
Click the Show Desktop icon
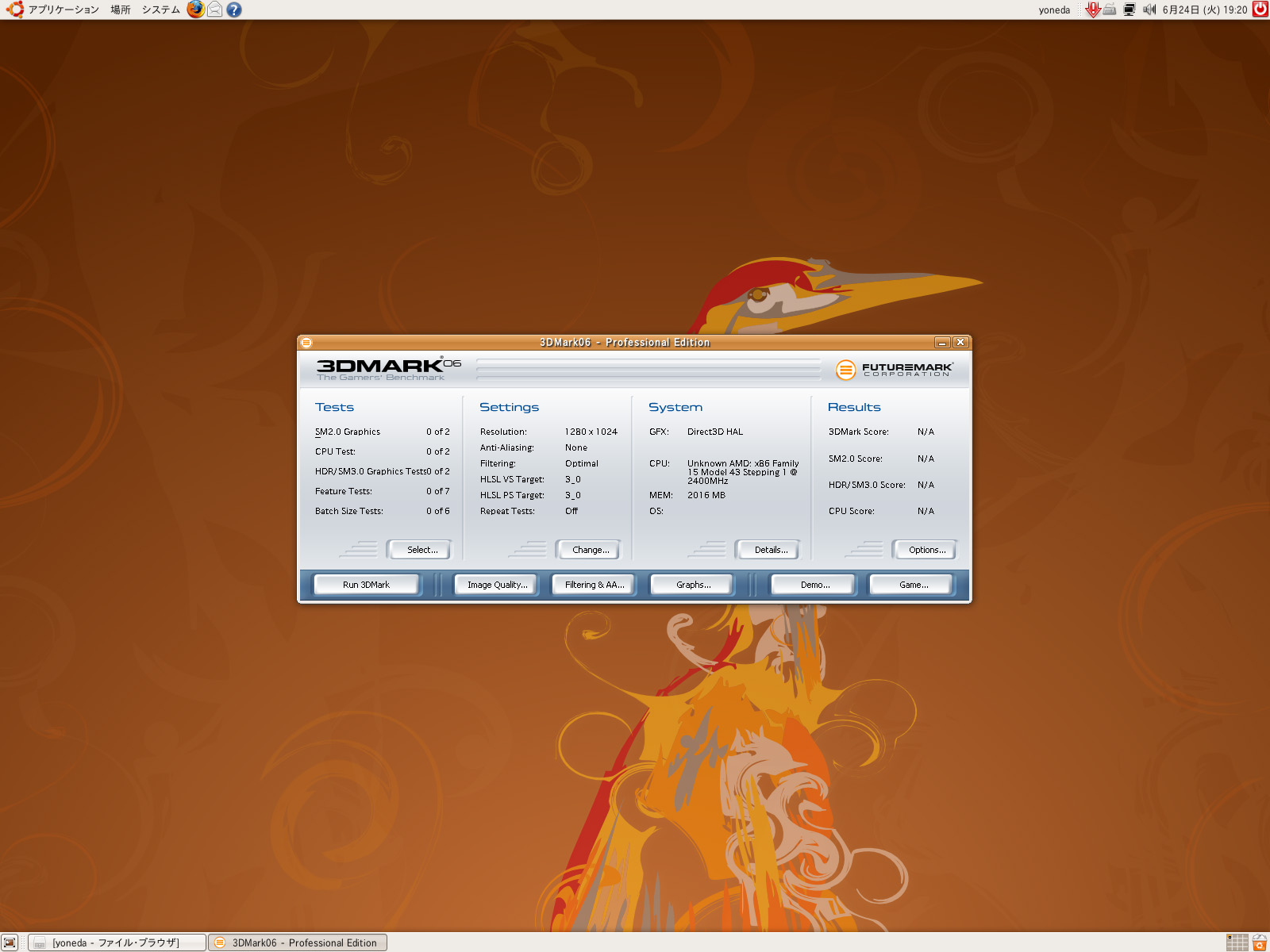(10, 942)
